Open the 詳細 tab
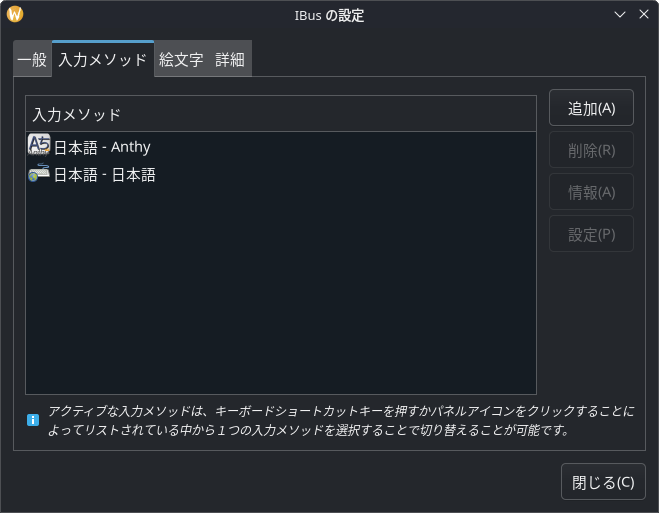659x513 pixels. tap(230, 59)
